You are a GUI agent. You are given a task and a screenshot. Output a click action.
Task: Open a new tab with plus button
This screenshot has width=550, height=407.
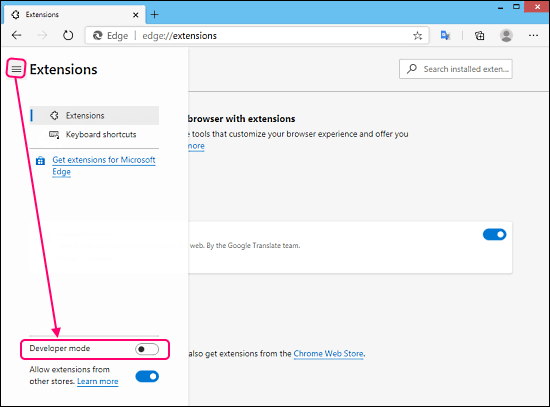(154, 15)
